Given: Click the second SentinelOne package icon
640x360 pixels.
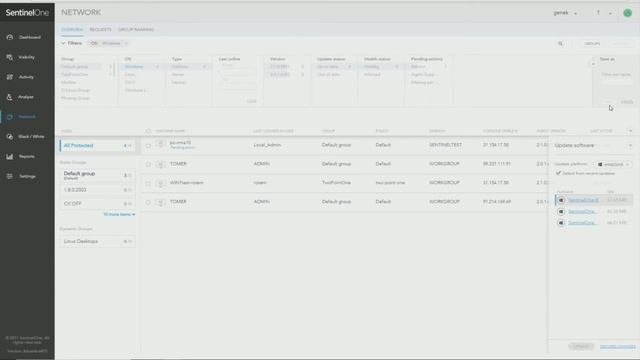Looking at the screenshot, I should pyautogui.click(x=561, y=211).
